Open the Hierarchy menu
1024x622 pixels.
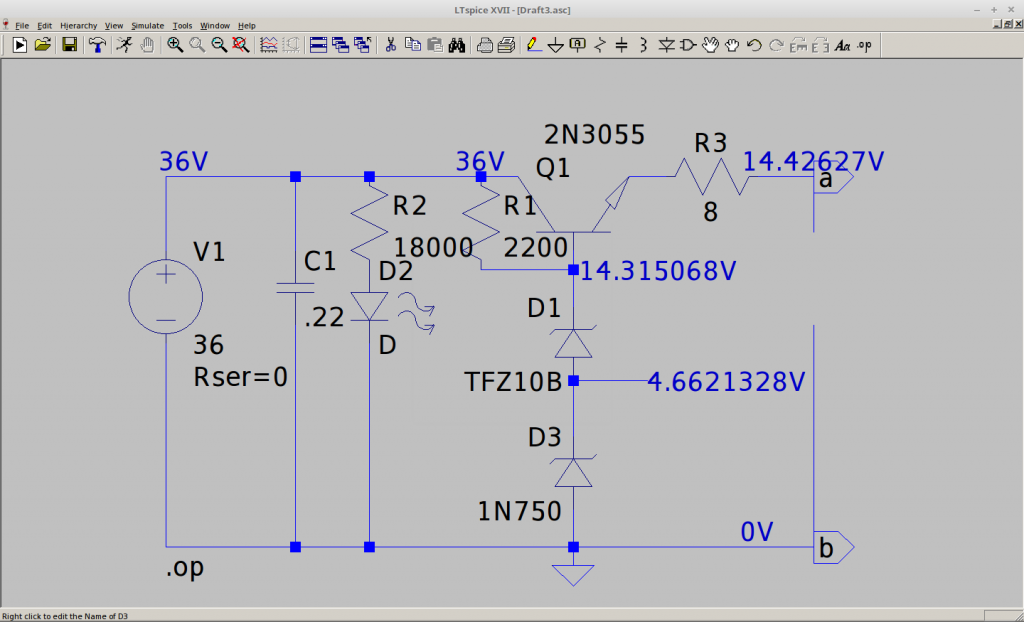78,25
